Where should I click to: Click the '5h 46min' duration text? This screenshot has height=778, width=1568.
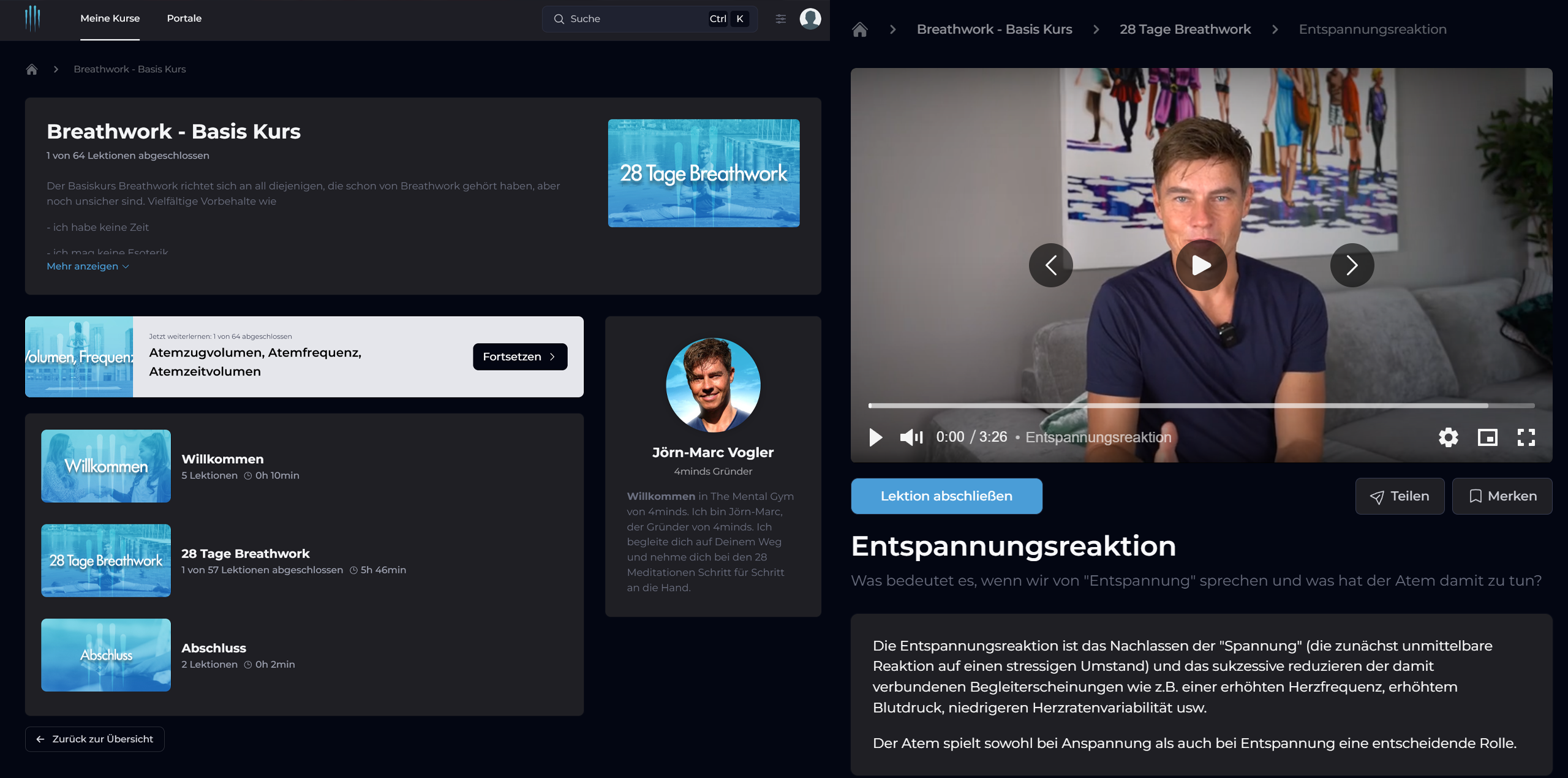383,570
